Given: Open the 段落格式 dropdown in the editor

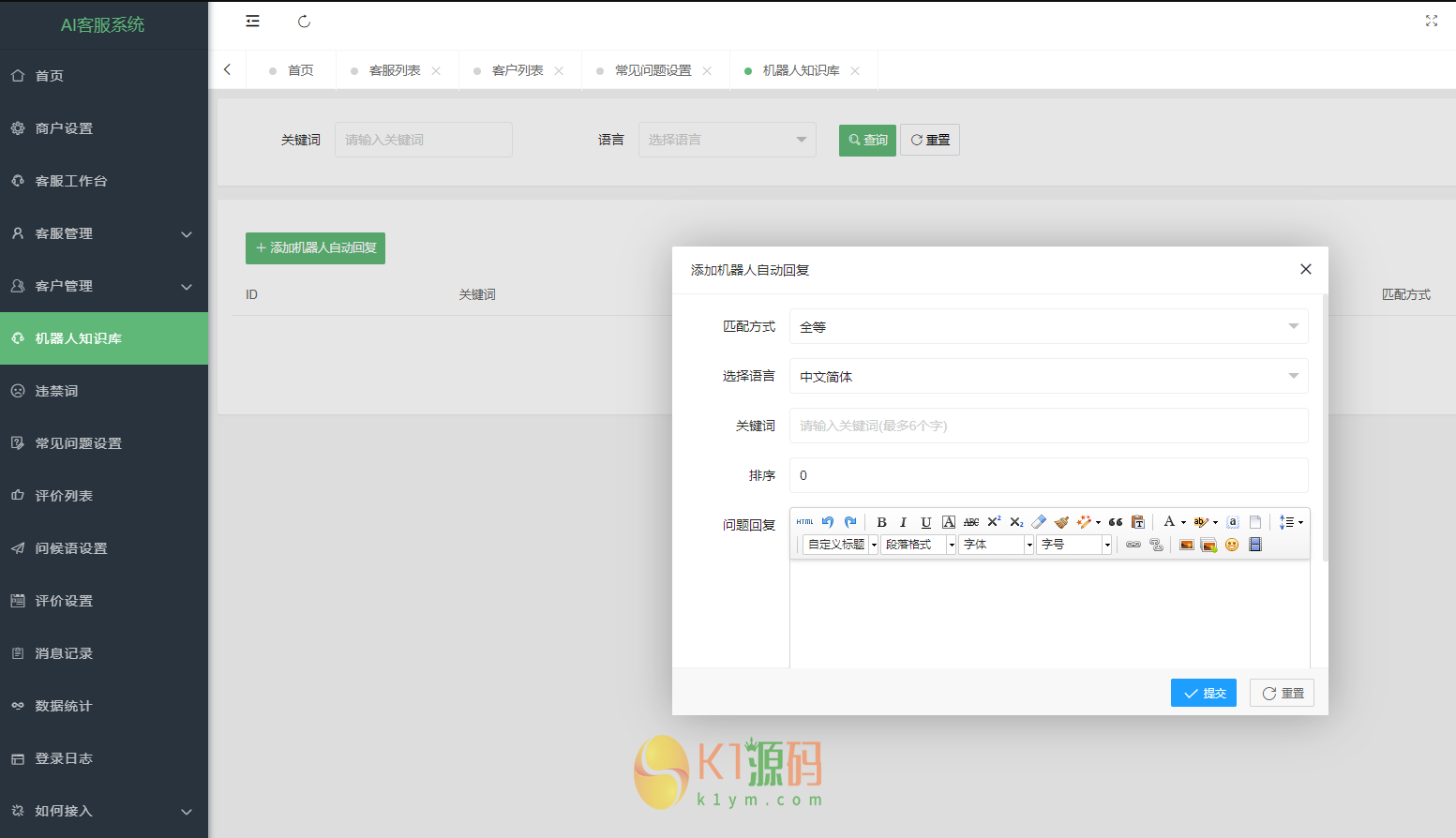Looking at the screenshot, I should coord(918,545).
